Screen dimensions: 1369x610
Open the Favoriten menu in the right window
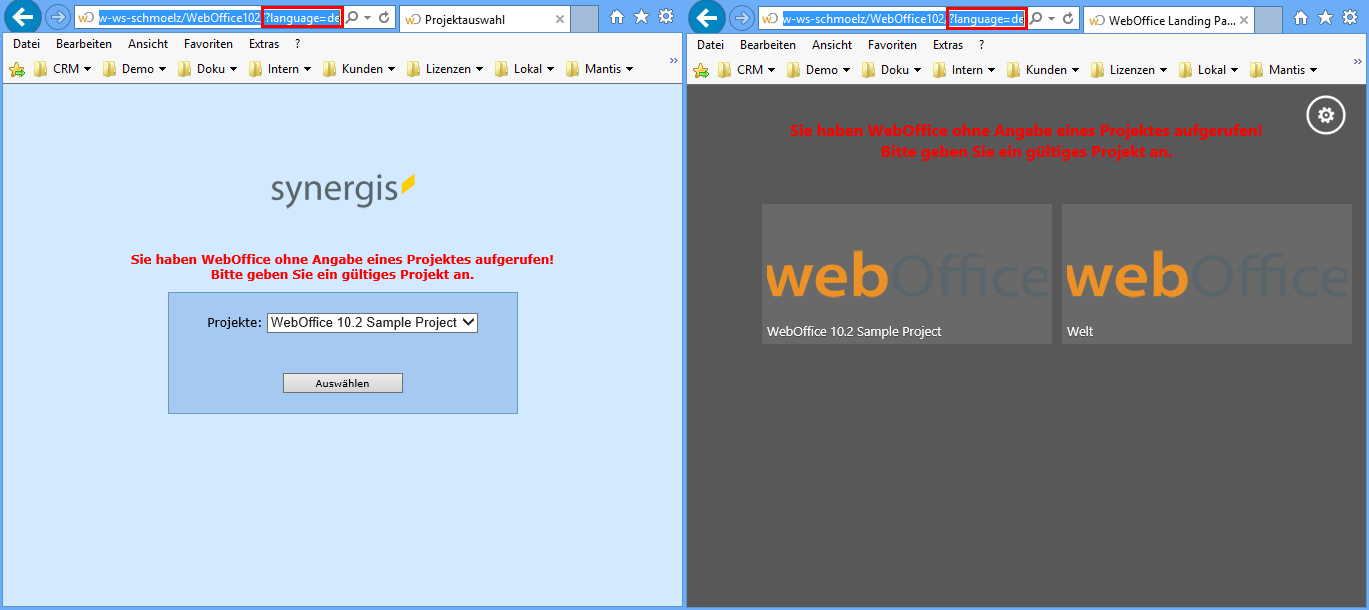[x=892, y=44]
